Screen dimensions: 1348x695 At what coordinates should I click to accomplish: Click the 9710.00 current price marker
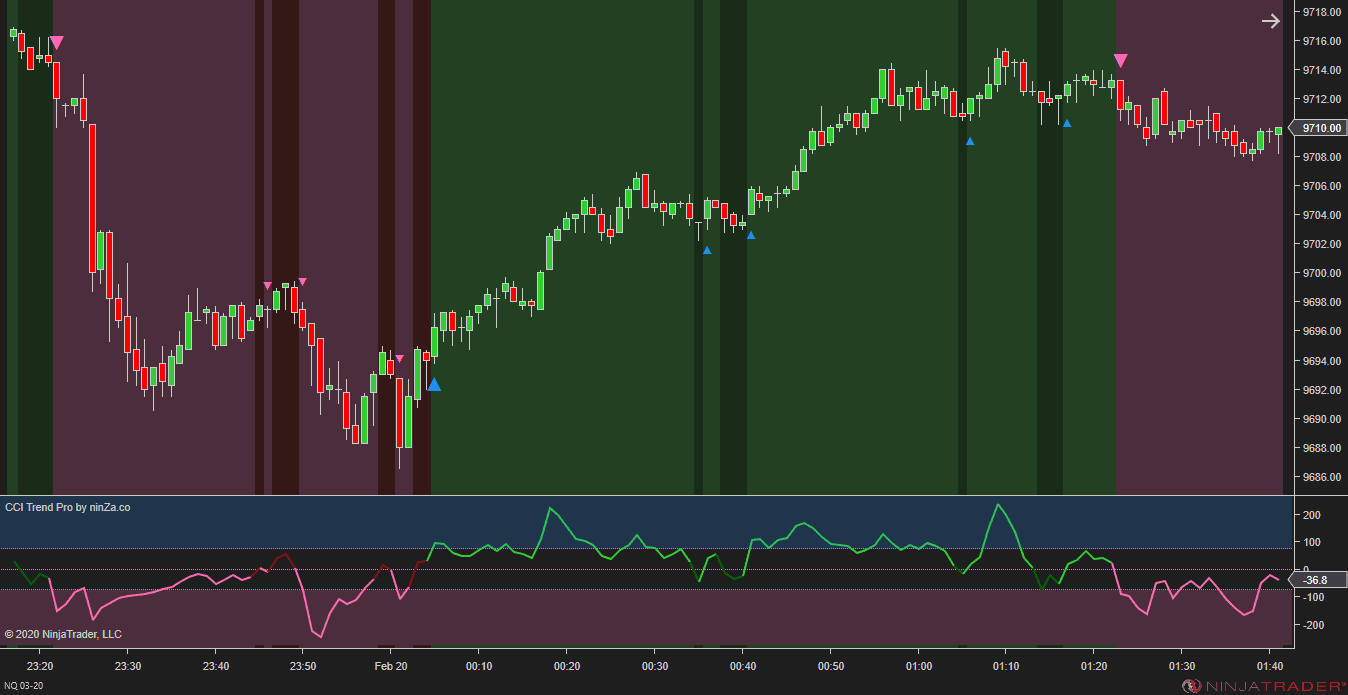click(x=1316, y=128)
